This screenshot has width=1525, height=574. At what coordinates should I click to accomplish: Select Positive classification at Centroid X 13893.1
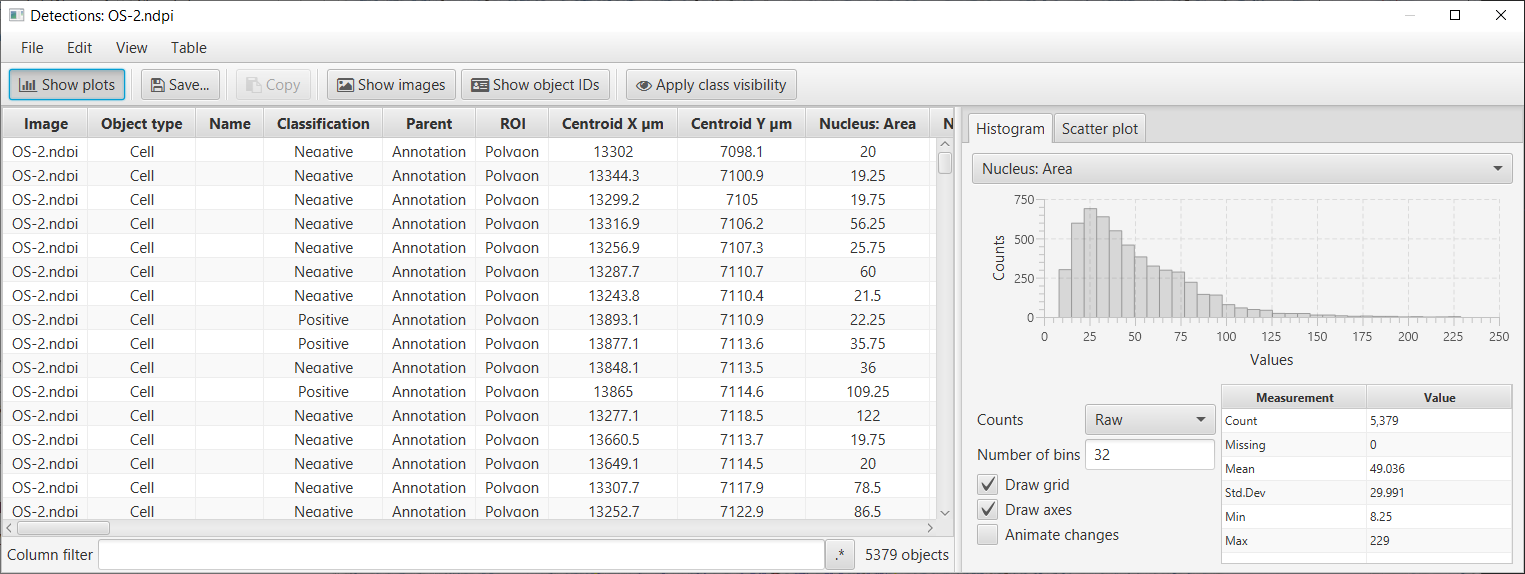tap(323, 320)
